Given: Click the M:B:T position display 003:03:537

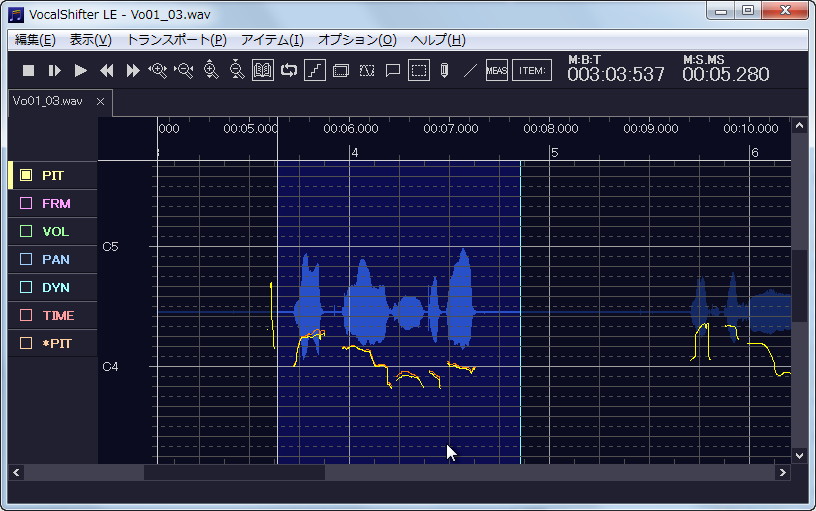Looking at the screenshot, I should point(616,74).
